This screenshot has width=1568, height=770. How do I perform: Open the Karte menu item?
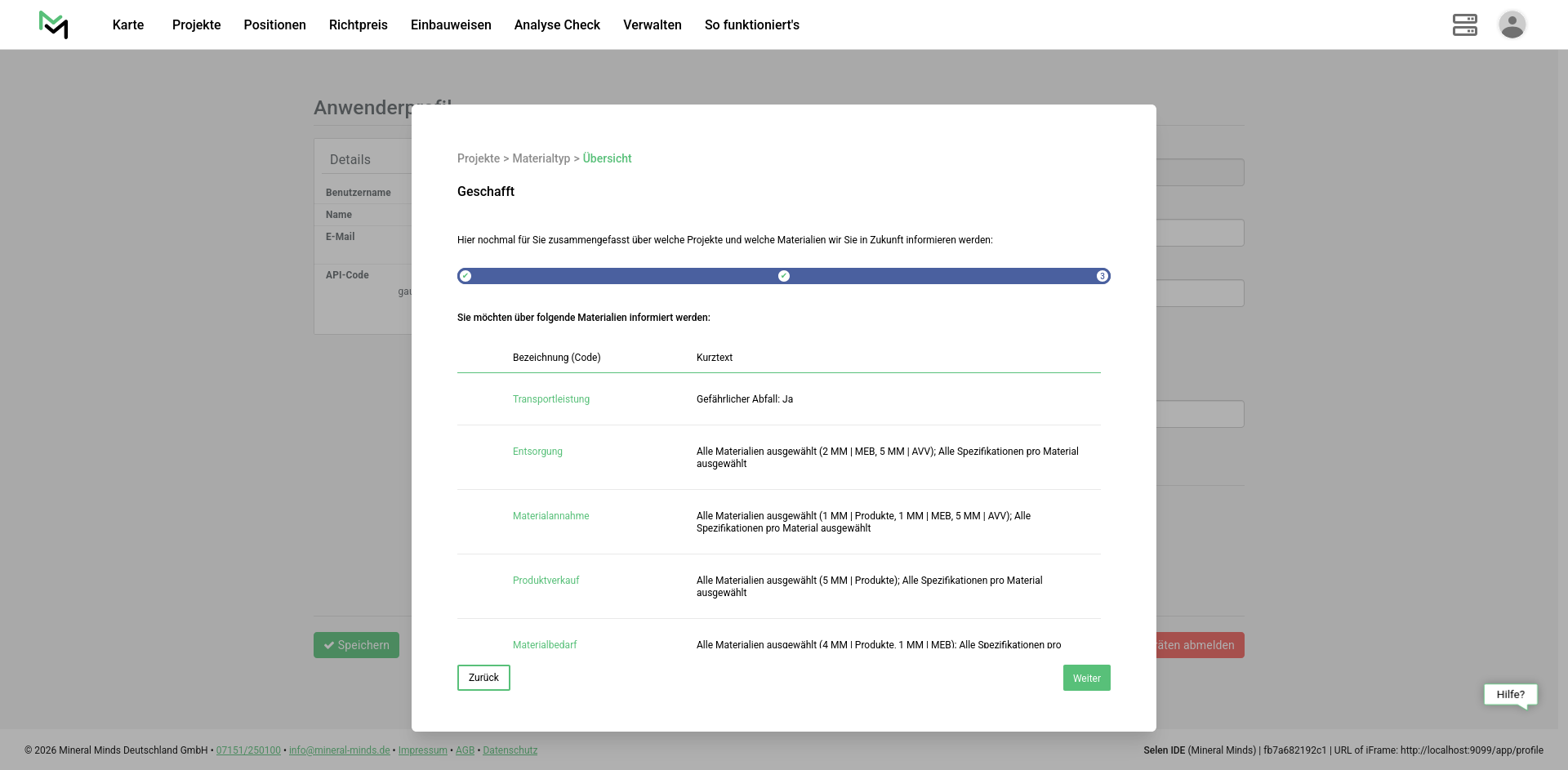(x=128, y=25)
